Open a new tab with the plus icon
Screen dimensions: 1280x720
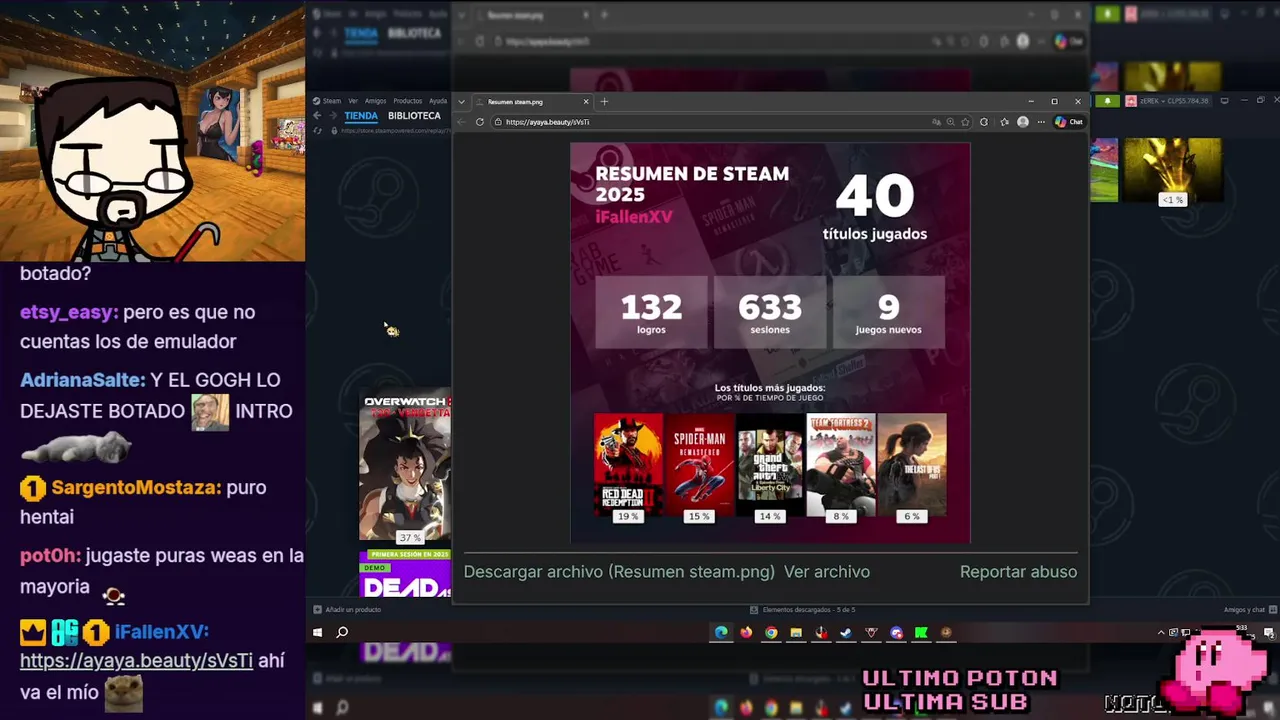[x=604, y=101]
